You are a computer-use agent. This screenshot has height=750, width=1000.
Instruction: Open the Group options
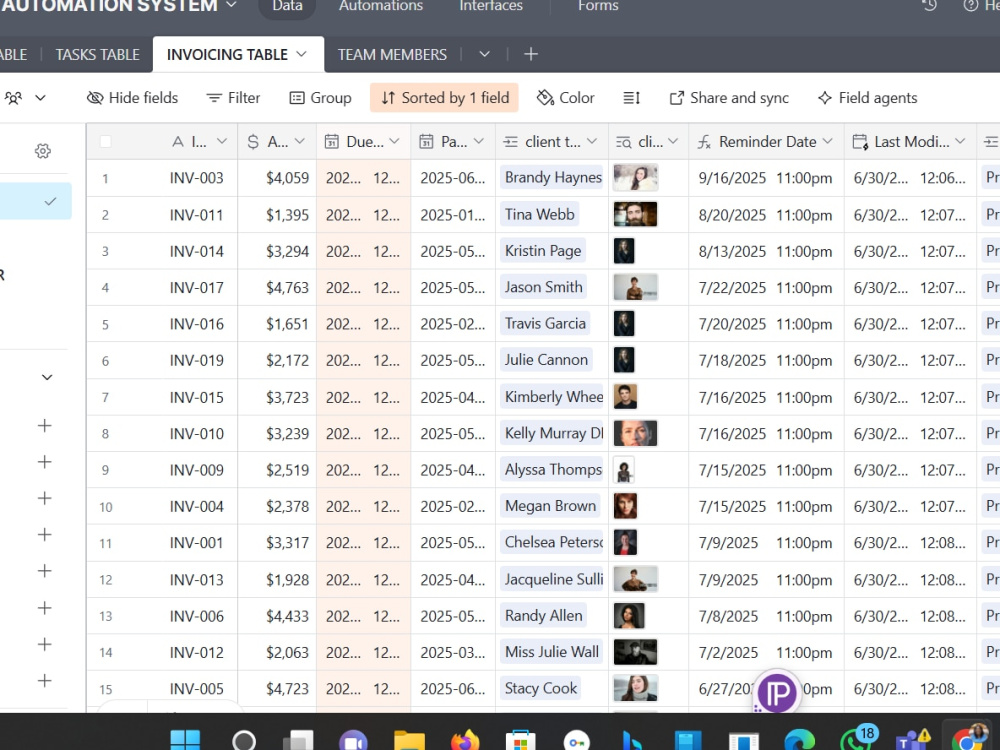click(320, 98)
